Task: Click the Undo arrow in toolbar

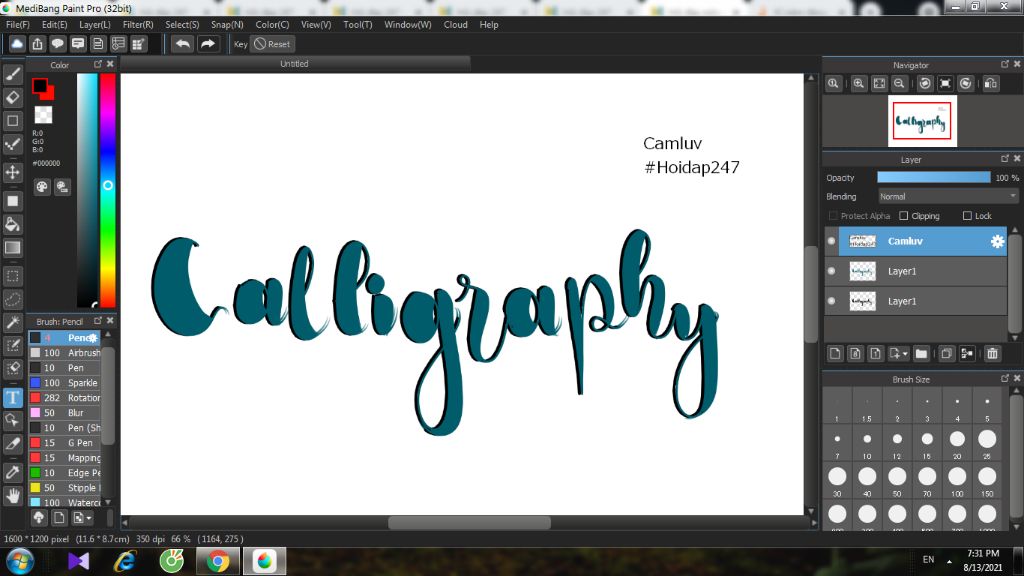Action: (x=183, y=44)
